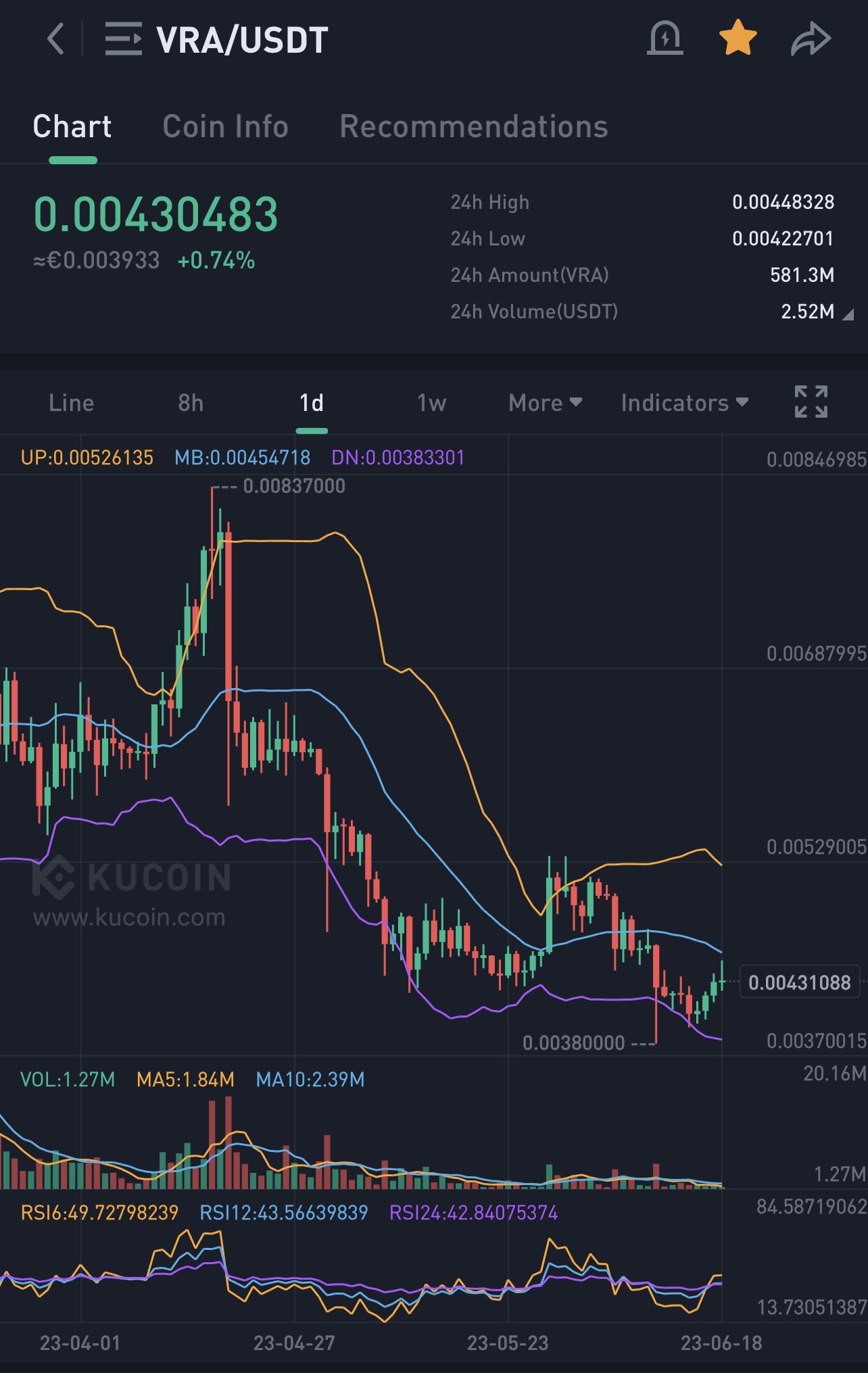
Task: Expand 24h stats triangle beside 2.52M
Action: tap(848, 314)
